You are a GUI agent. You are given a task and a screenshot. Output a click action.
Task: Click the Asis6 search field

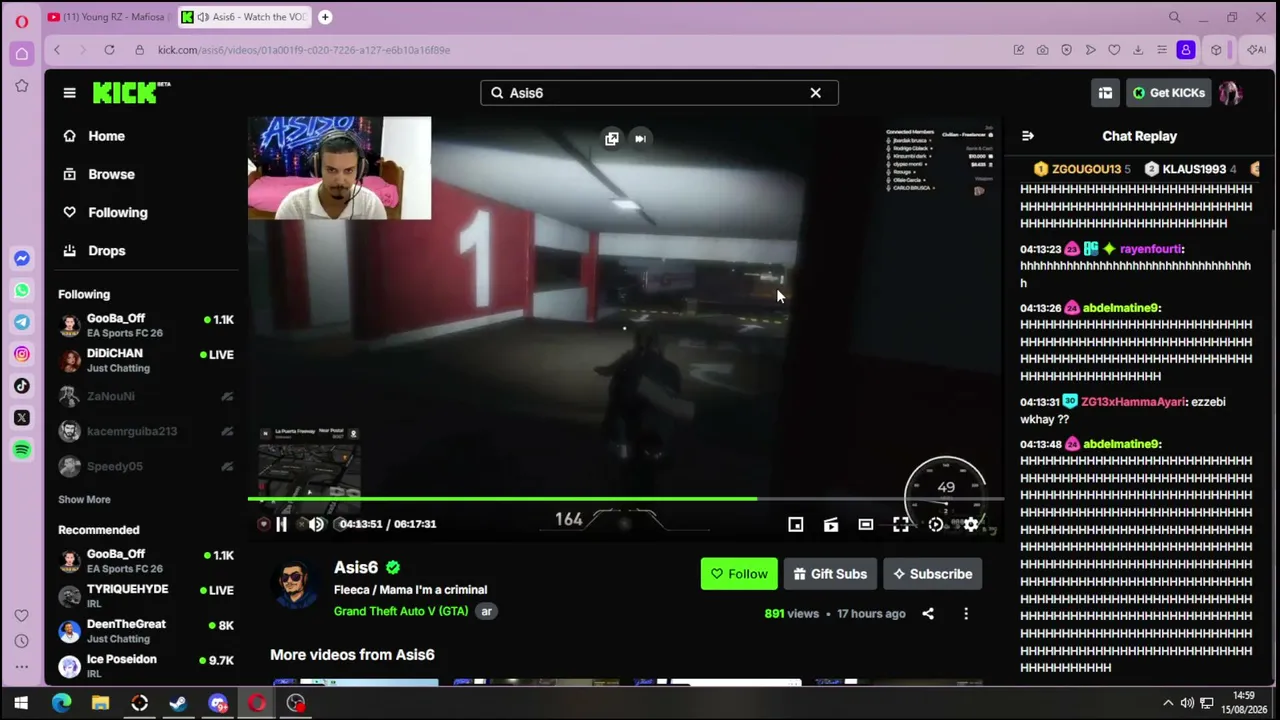(x=659, y=93)
